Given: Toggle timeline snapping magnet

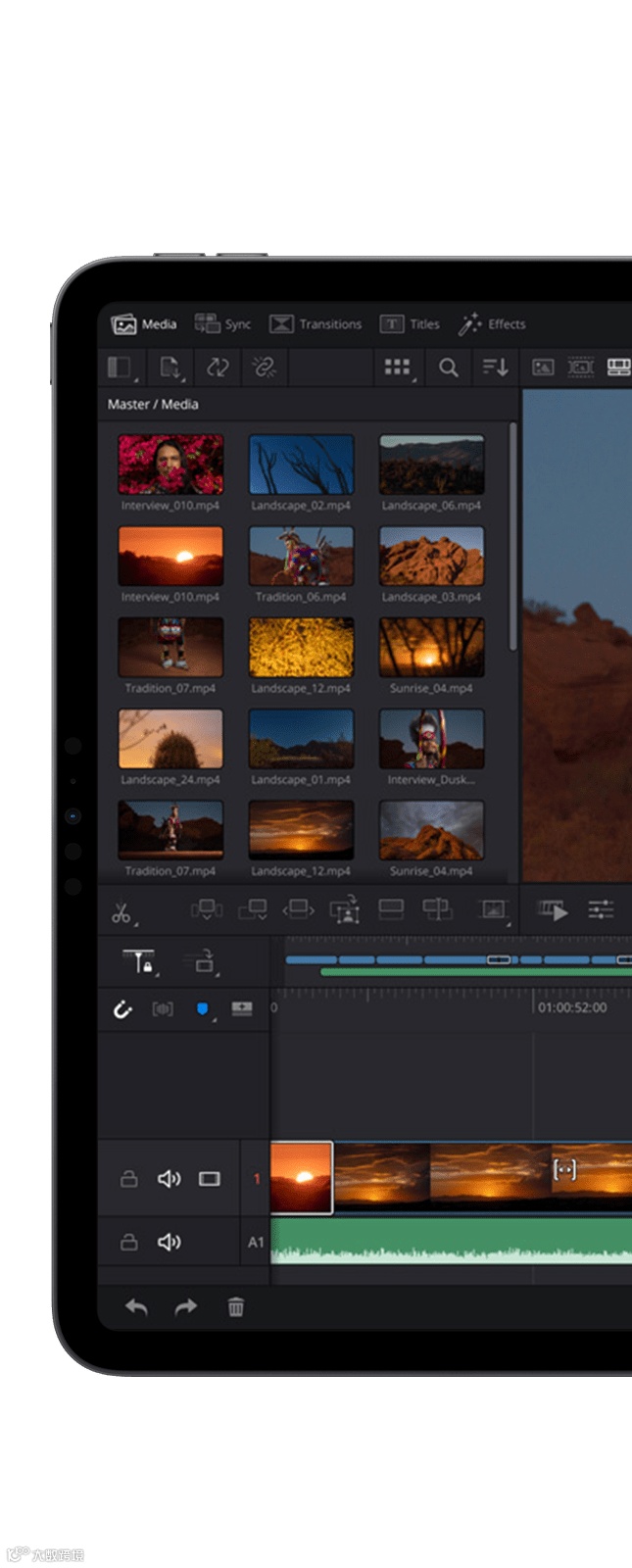Looking at the screenshot, I should click(x=122, y=1008).
